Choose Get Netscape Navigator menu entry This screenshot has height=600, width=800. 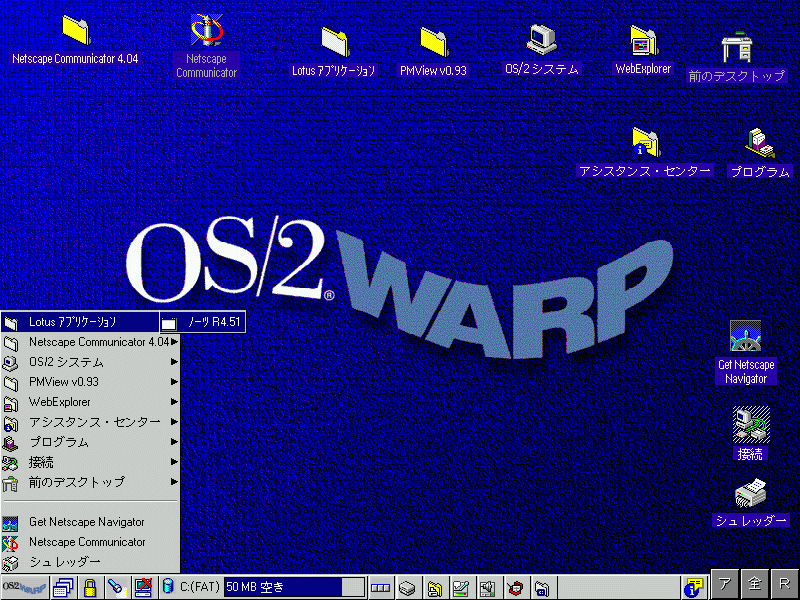(x=90, y=522)
